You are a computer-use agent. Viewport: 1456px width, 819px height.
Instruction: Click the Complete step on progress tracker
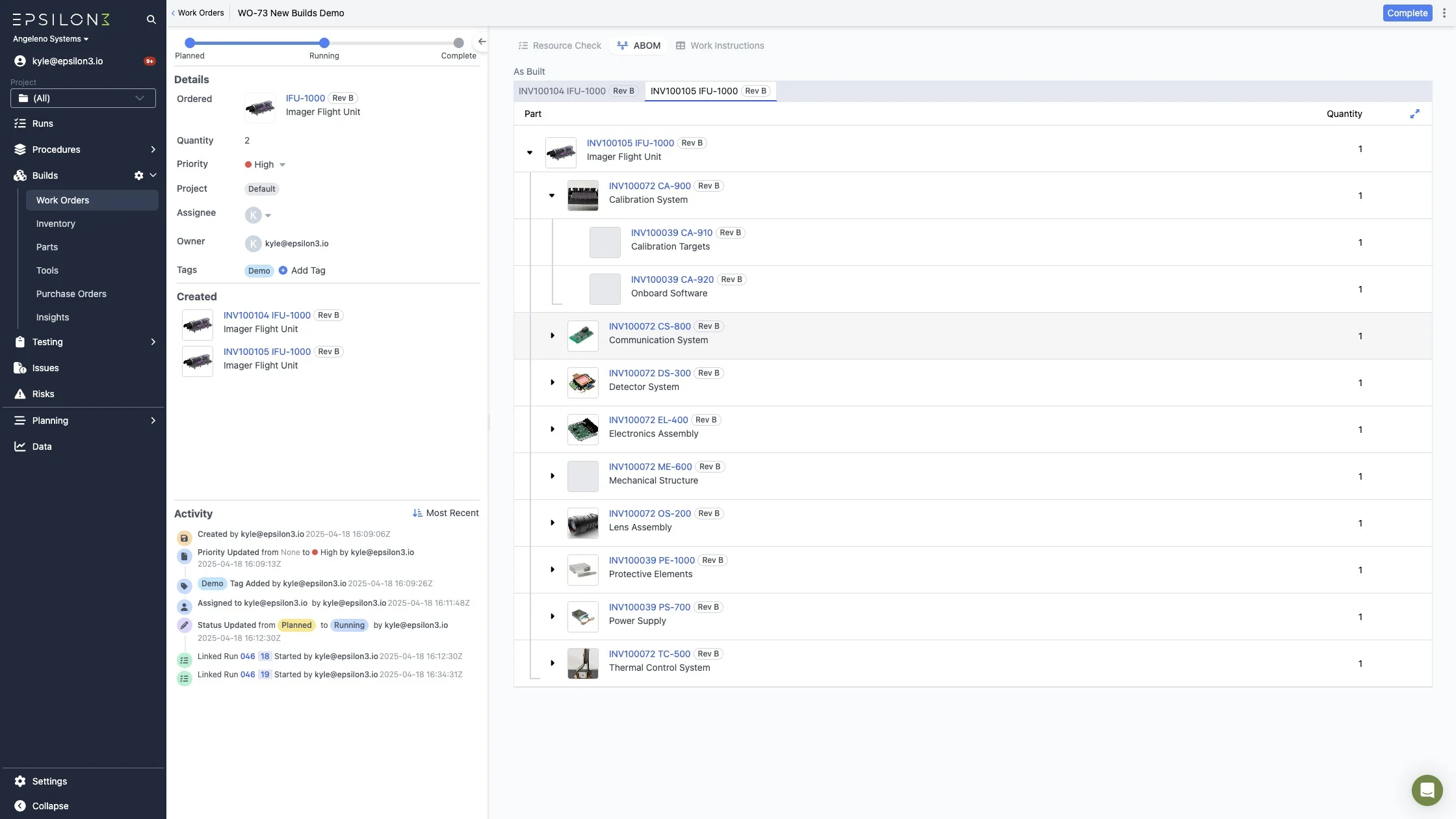click(x=458, y=43)
